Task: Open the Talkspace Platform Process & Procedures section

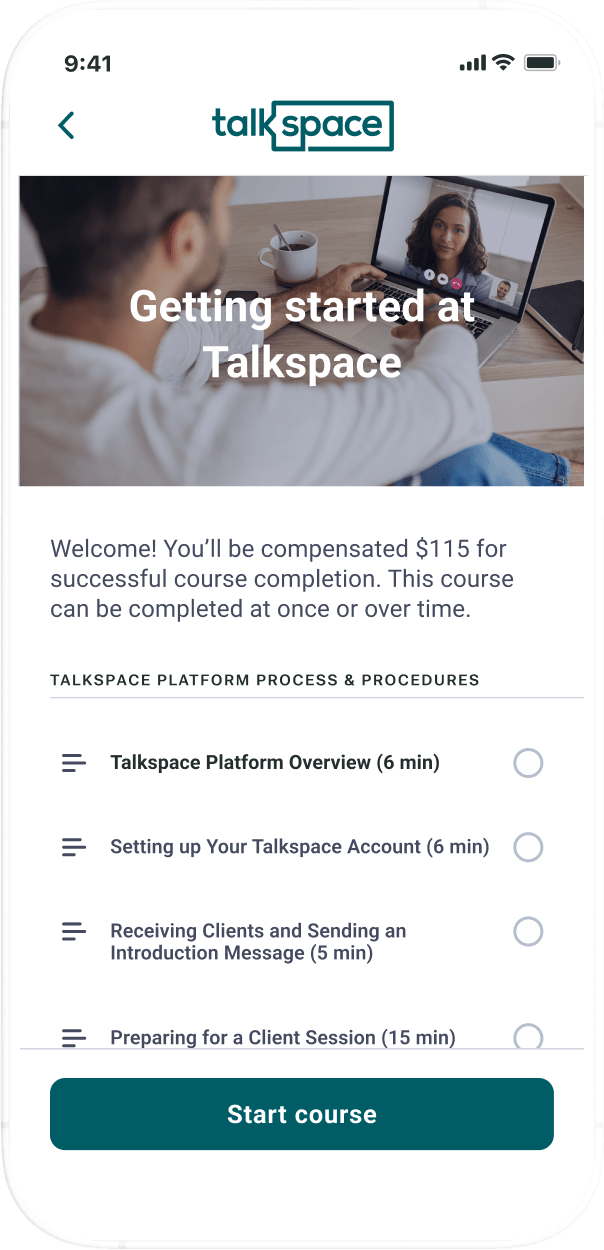Action: 264,679
